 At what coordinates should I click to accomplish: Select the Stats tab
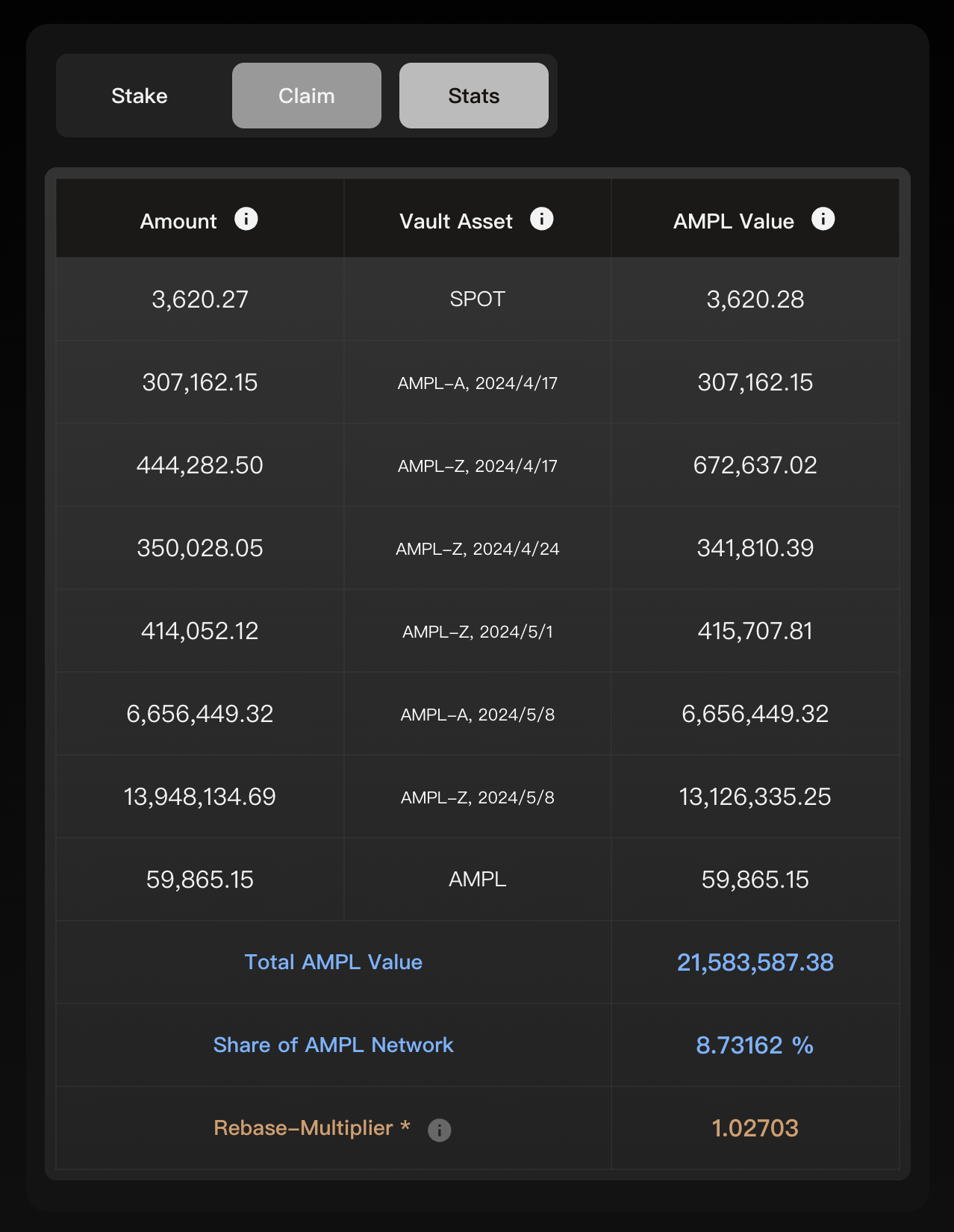pos(473,96)
